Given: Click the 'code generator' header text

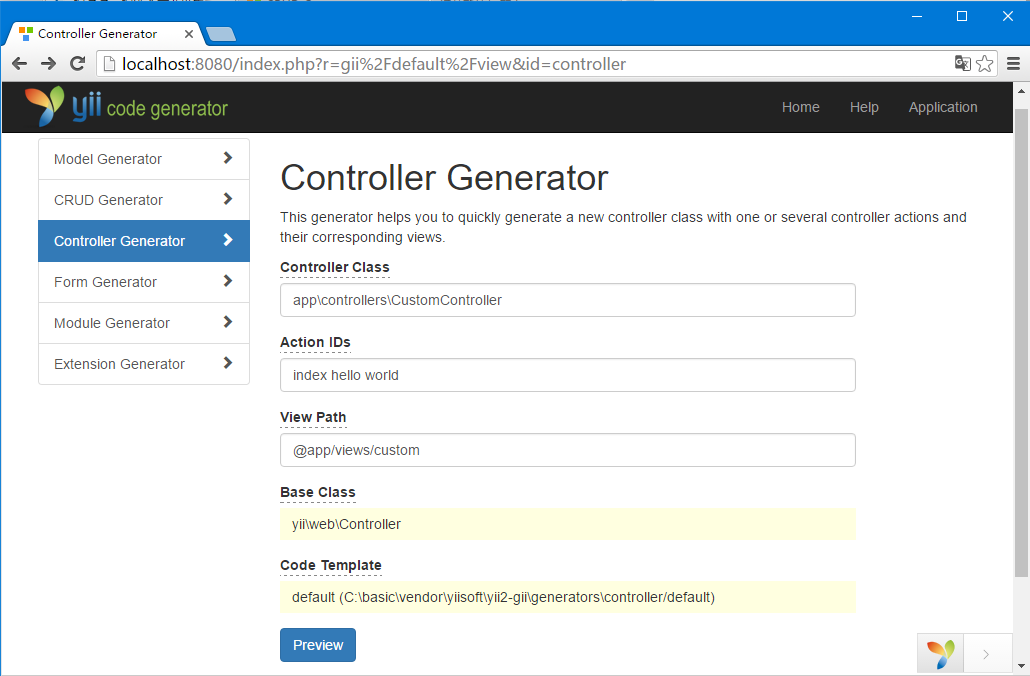Looking at the screenshot, I should (x=167, y=108).
